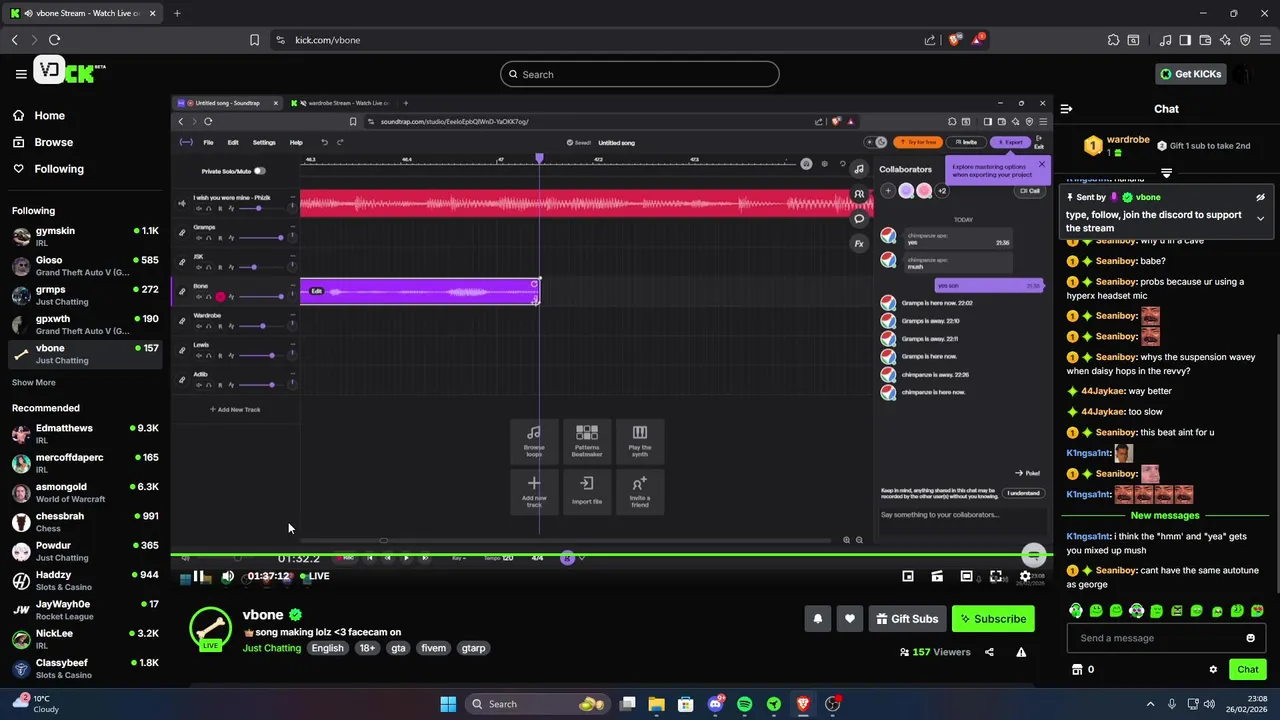
Task: Click the English tag
Action: pyautogui.click(x=327, y=648)
